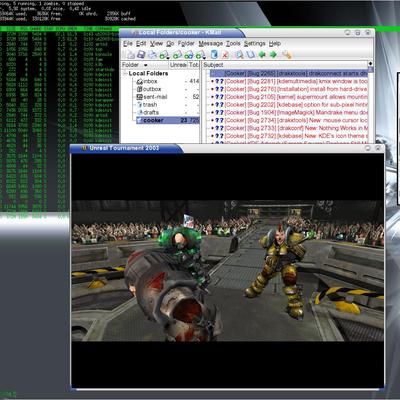
Task: Click the wrench Configure icon in KMail toolbar
Action: [x=287, y=54]
